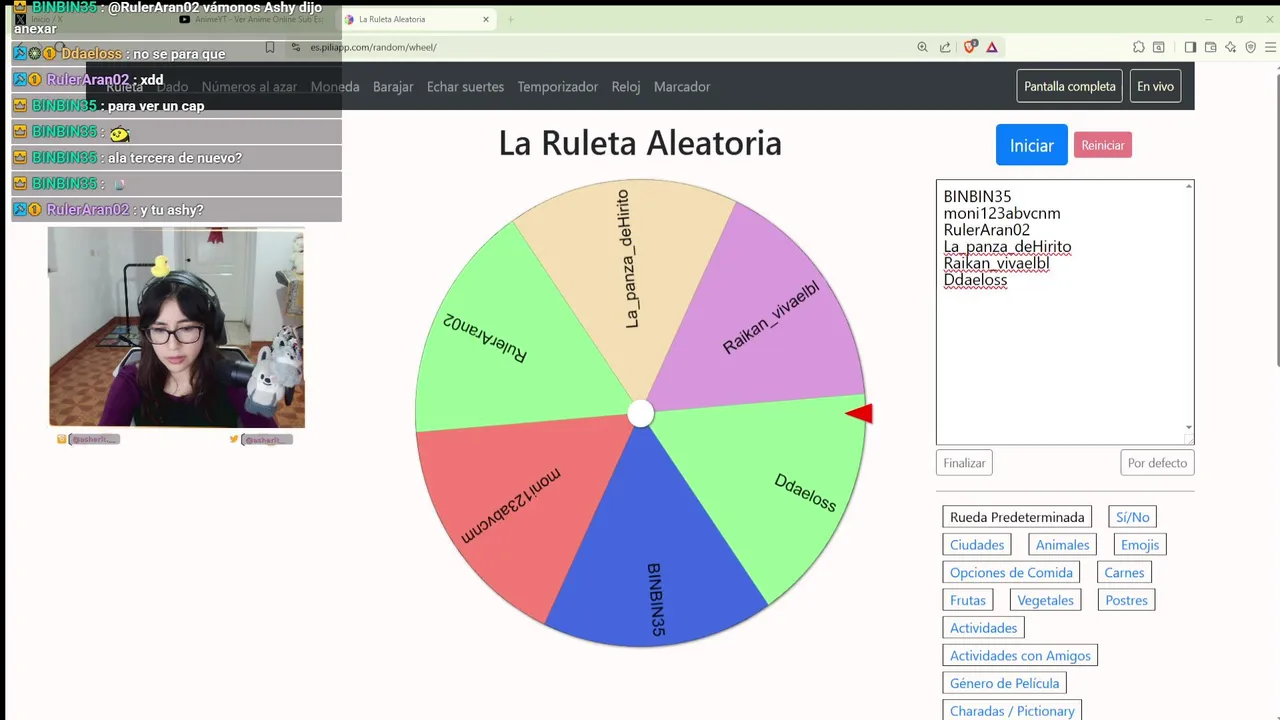Switch to the AnimeYT browser tab

click(252, 19)
